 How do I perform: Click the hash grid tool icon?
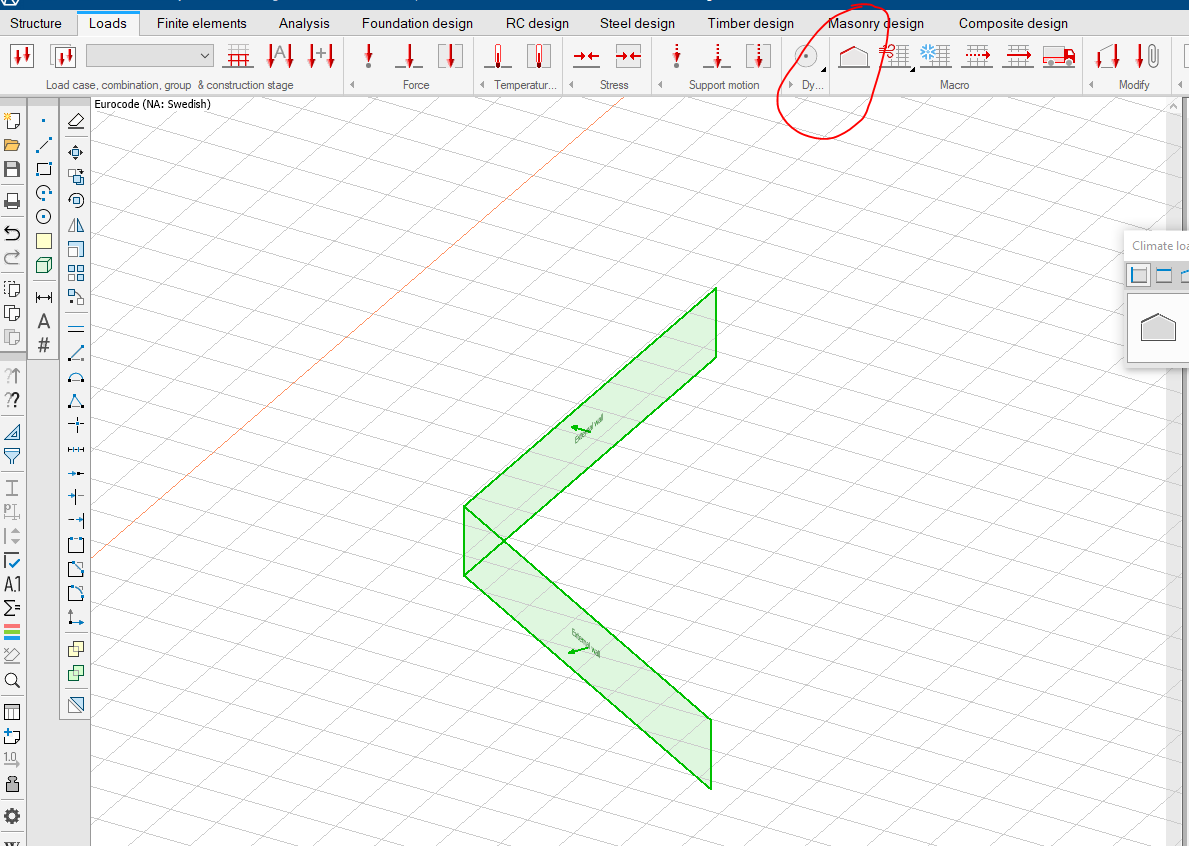point(44,345)
